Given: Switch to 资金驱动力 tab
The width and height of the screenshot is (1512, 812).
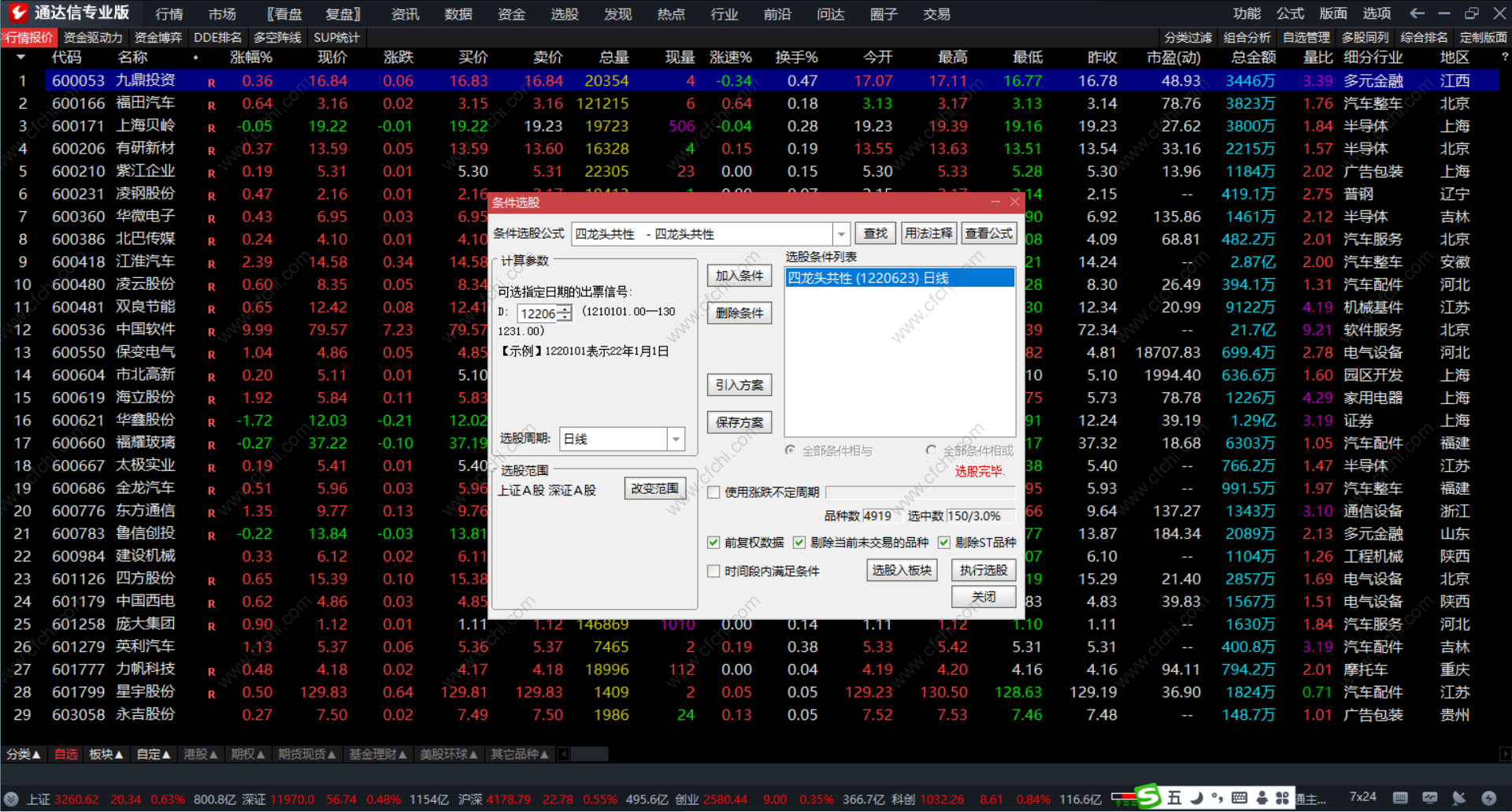Looking at the screenshot, I should click(93, 38).
